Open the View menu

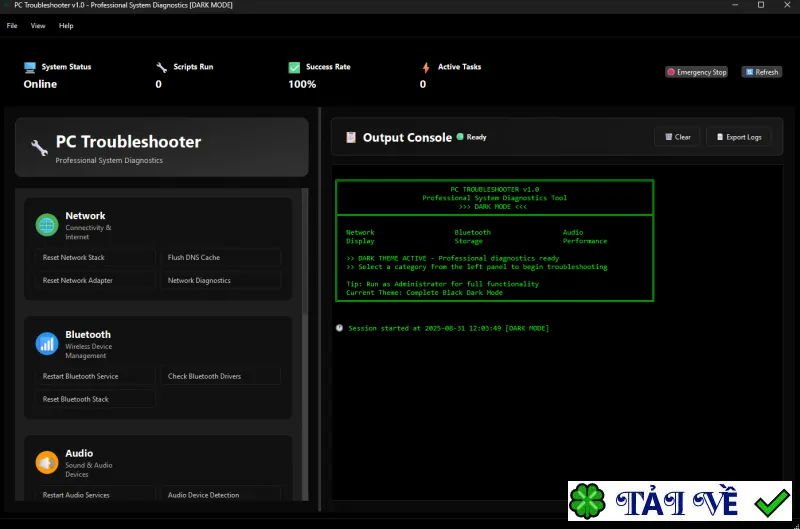tap(38, 26)
